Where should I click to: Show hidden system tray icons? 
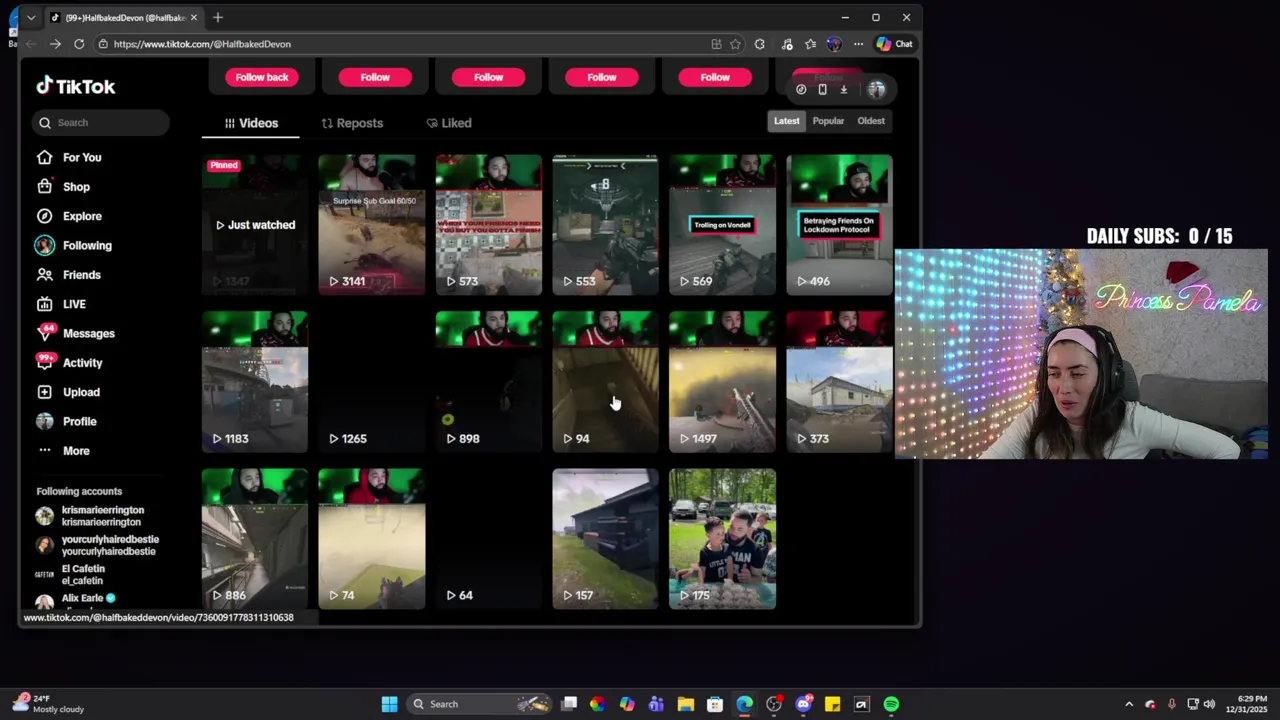[1129, 704]
